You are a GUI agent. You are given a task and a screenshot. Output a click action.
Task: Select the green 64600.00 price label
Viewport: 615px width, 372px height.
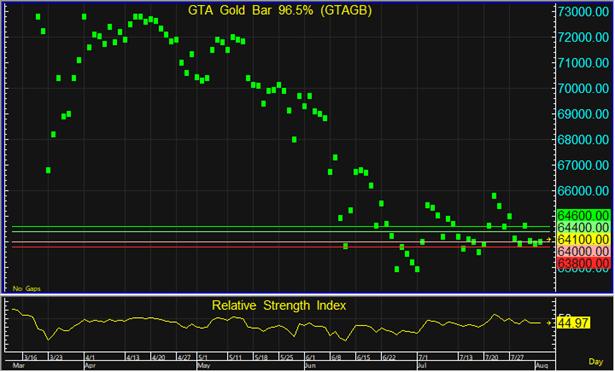[x=583, y=215]
